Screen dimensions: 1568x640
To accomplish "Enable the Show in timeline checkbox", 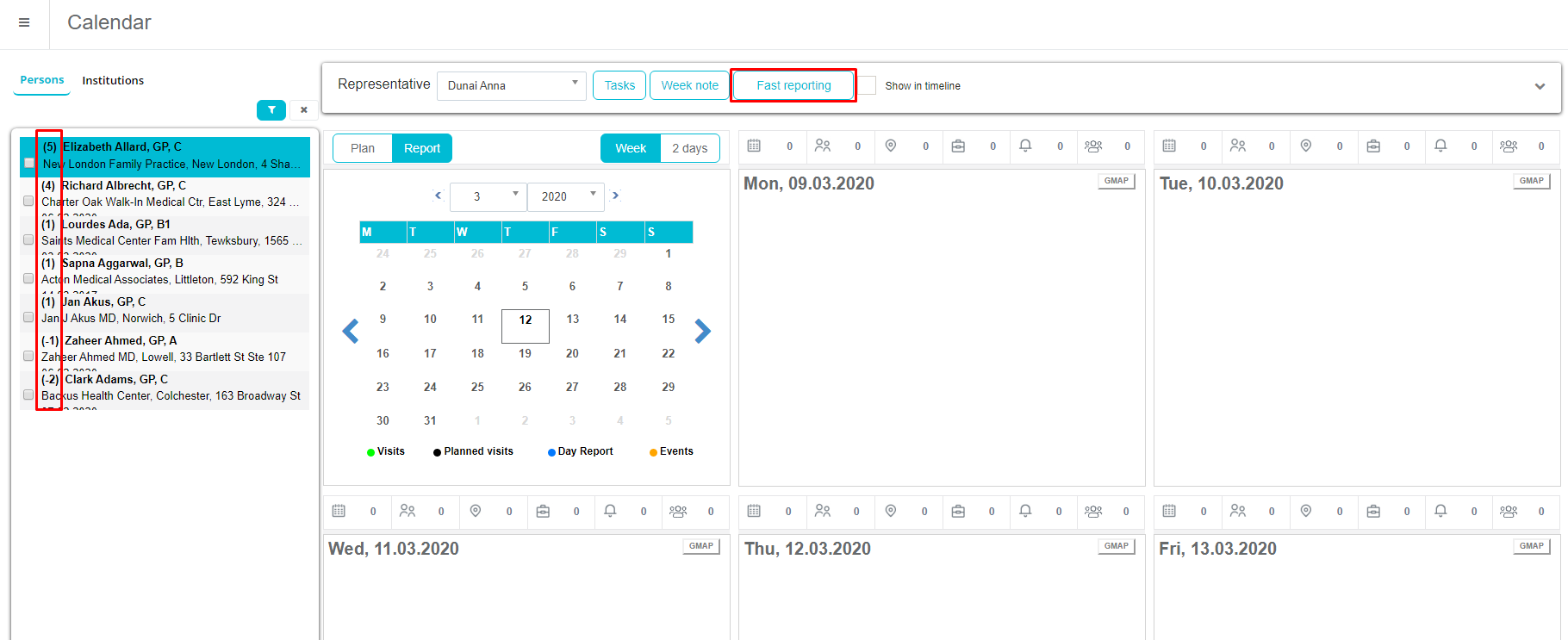I will (867, 85).
